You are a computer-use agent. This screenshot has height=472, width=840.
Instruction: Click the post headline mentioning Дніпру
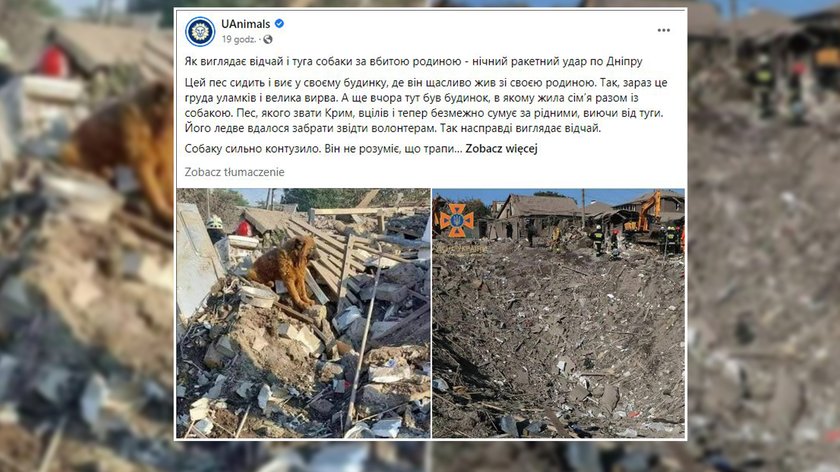pos(413,62)
